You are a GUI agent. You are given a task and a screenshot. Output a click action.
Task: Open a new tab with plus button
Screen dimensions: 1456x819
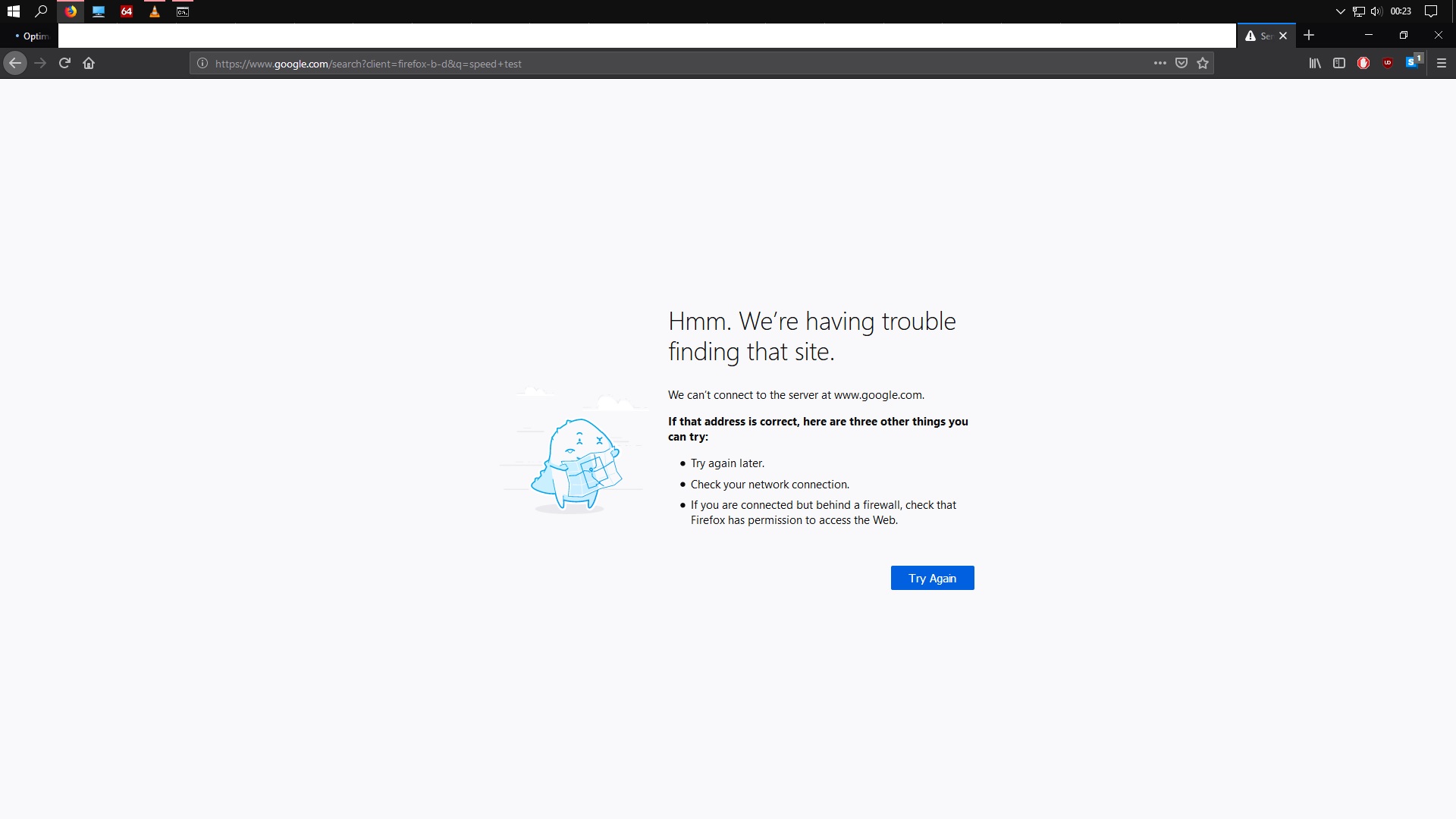1309,36
